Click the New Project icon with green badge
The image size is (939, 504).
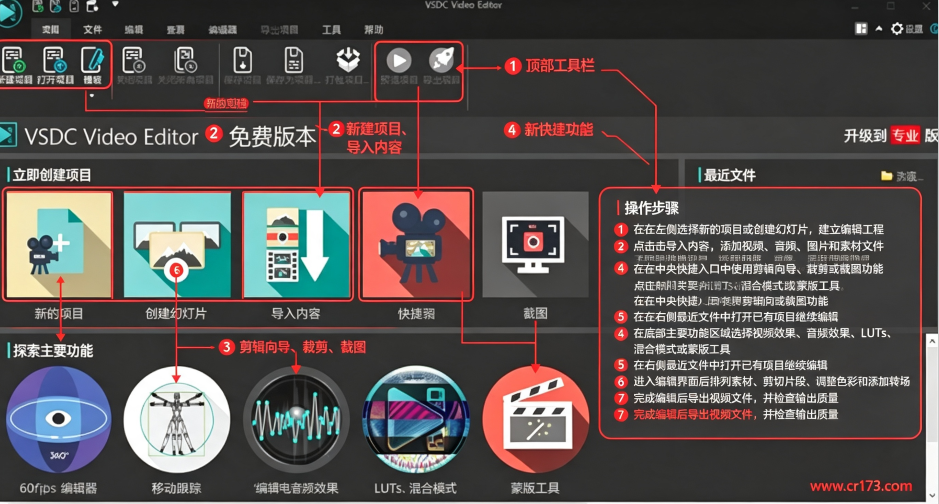(x=13, y=60)
